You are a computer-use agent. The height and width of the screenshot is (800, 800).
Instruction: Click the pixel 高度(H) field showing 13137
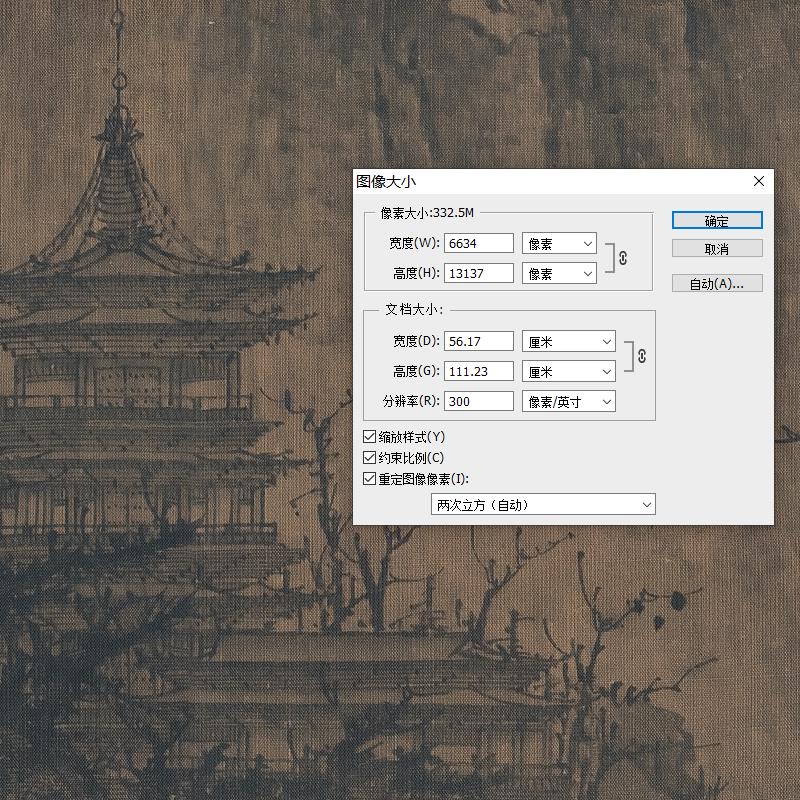tap(479, 273)
